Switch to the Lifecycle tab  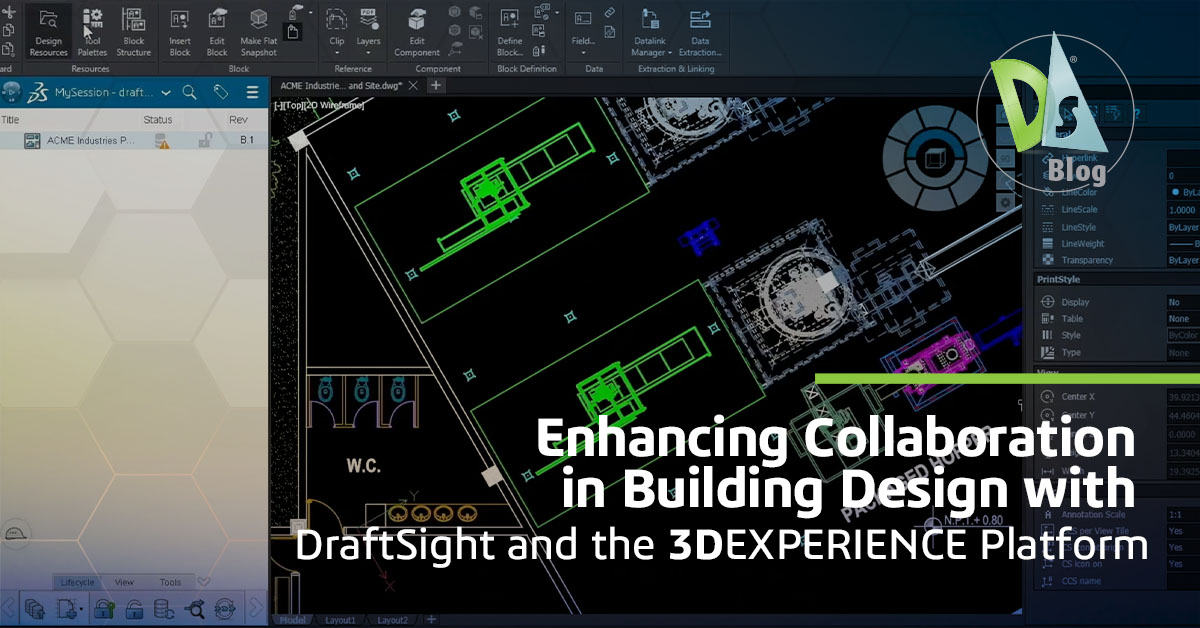click(x=78, y=582)
